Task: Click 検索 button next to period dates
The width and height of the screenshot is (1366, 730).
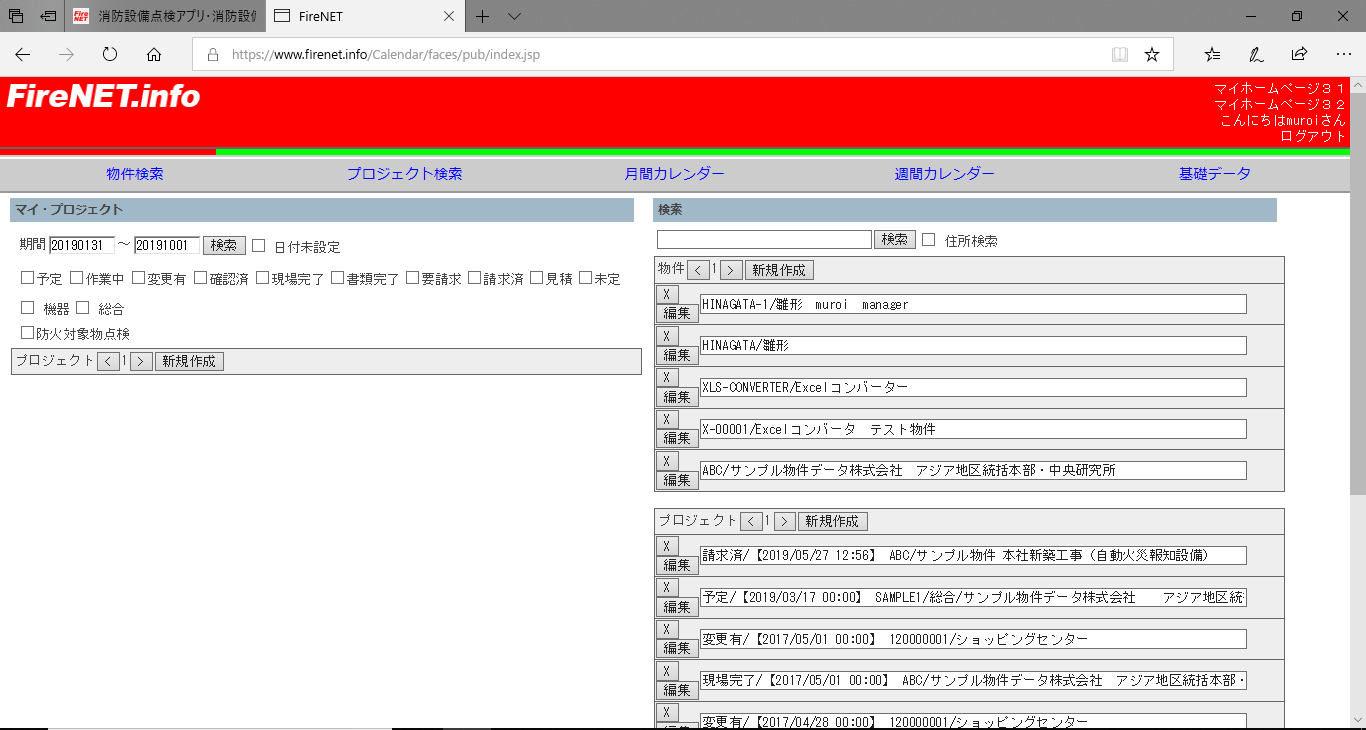Action: (224, 246)
